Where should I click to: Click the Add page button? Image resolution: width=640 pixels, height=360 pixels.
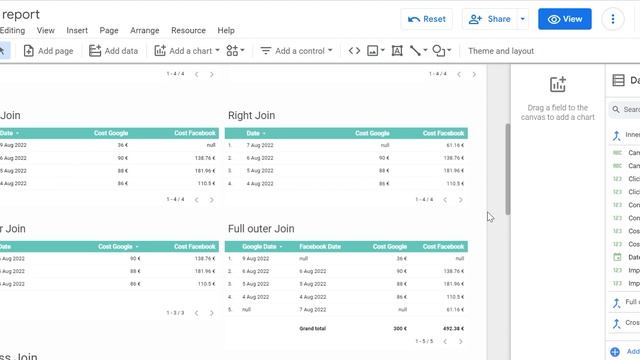[48, 51]
